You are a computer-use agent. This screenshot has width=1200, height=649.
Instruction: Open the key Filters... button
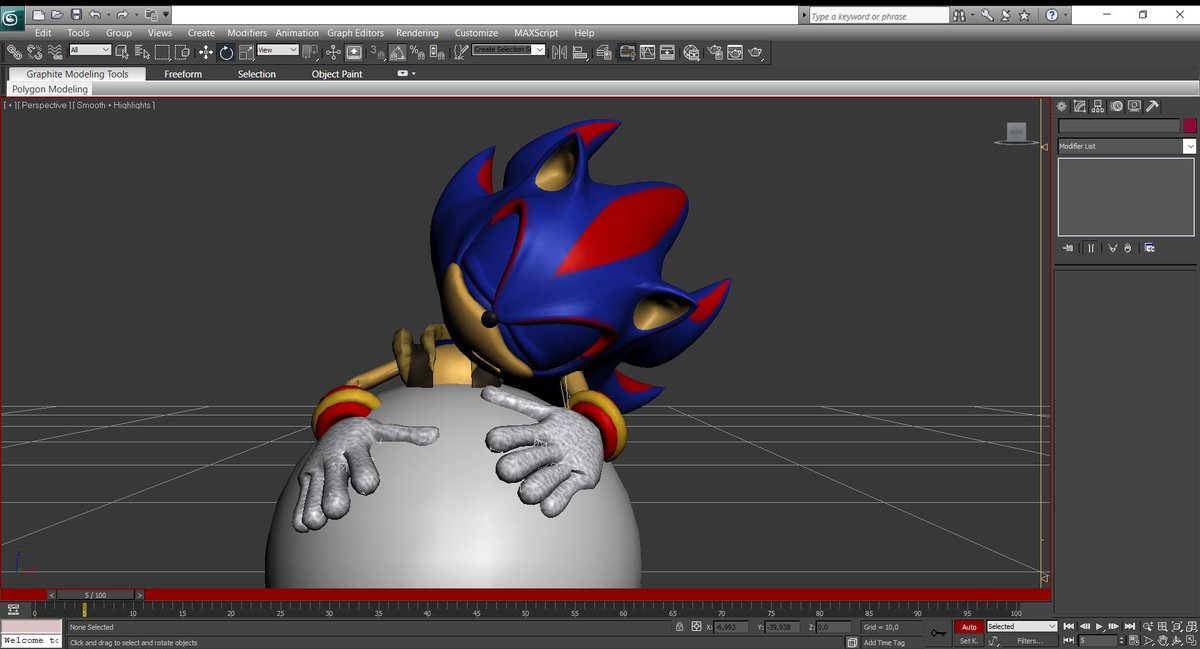1029,641
